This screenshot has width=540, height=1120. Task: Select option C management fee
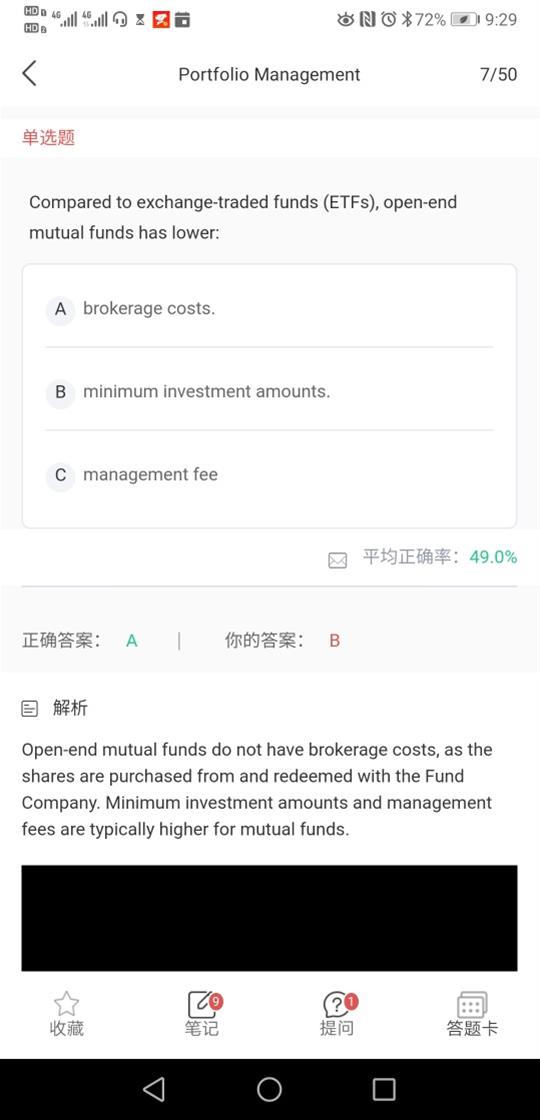click(269, 474)
